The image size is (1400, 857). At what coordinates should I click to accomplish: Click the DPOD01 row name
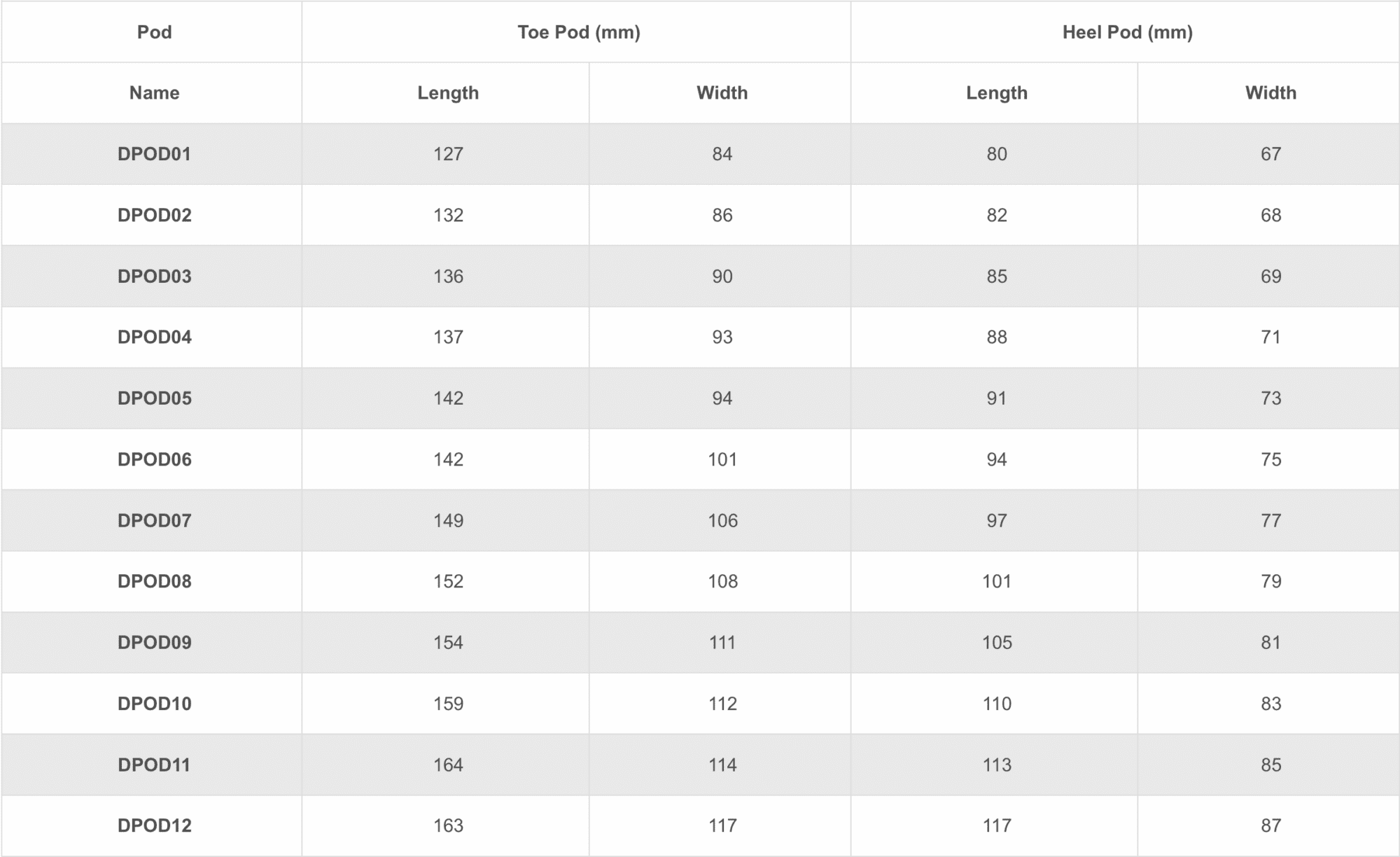coord(154,154)
